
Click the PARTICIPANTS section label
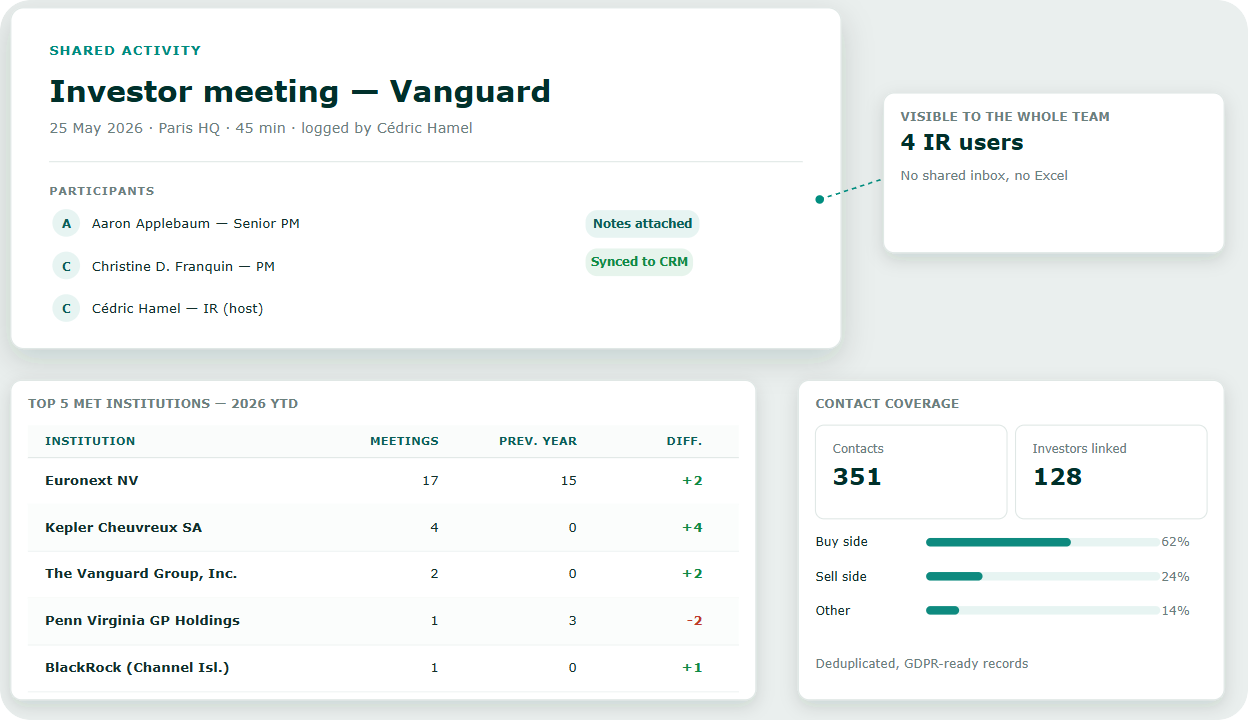point(102,191)
